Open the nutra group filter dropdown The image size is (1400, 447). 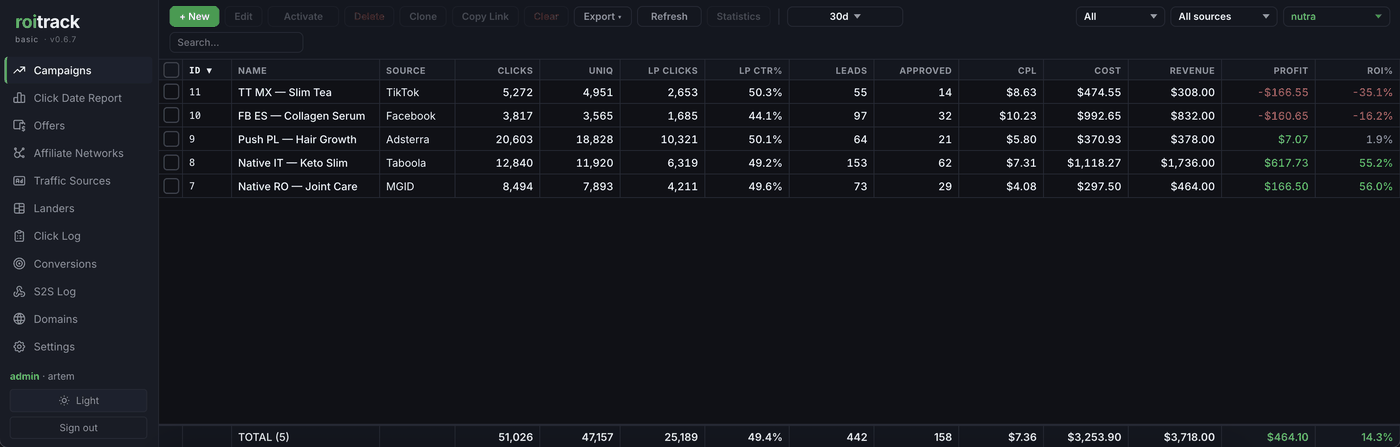[x=1338, y=16]
